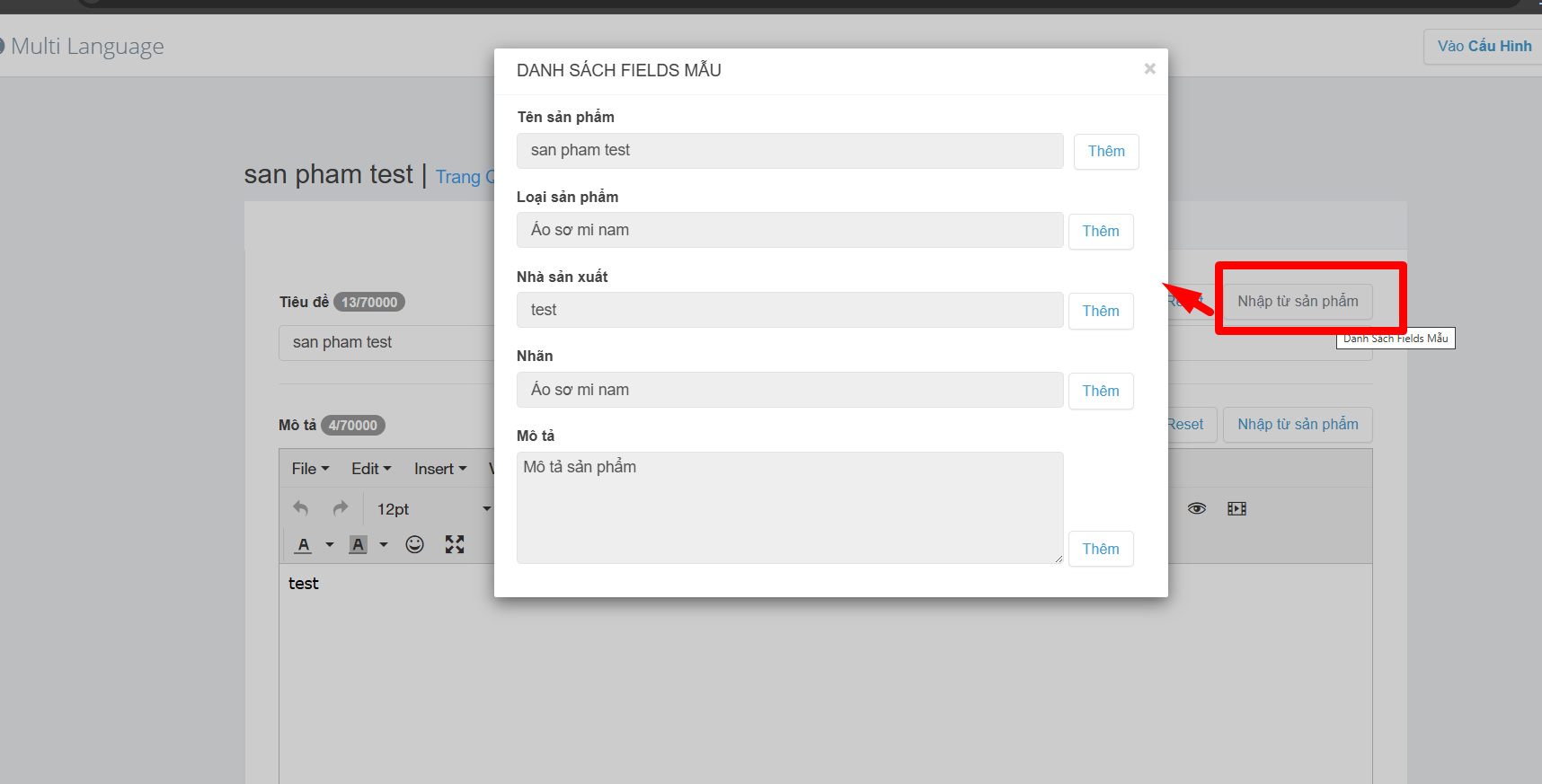Expand the text color dropdown arrow
The height and width of the screenshot is (784, 1542).
click(330, 544)
